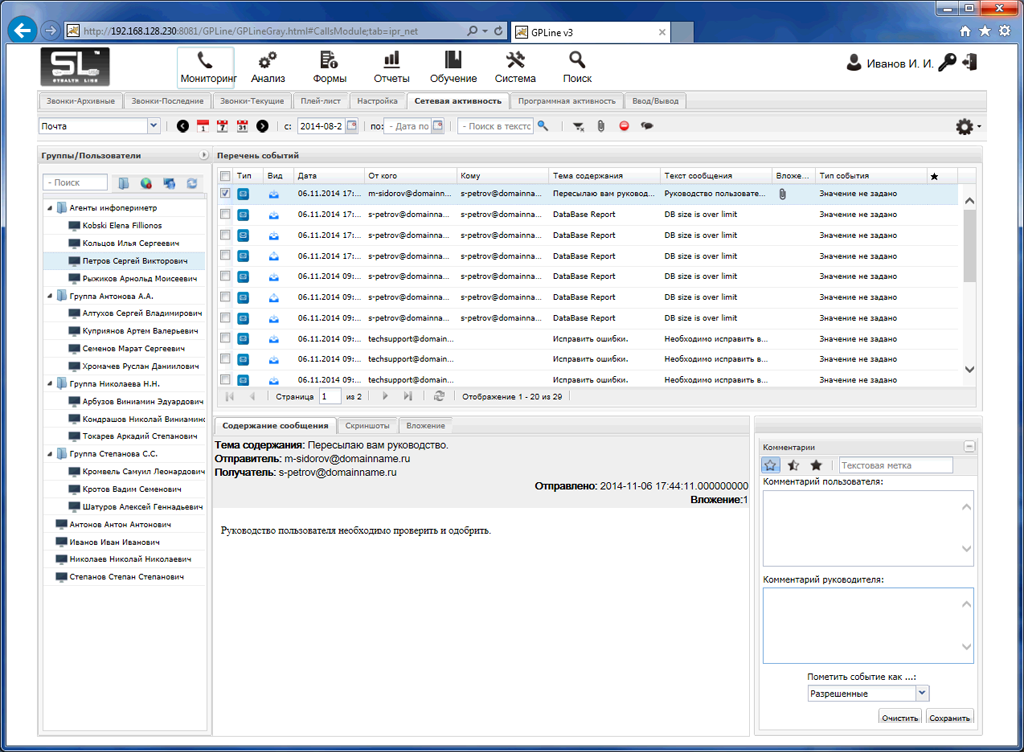1024x752 pixels.
Task: Click the clear filter funnel icon
Action: [578, 127]
